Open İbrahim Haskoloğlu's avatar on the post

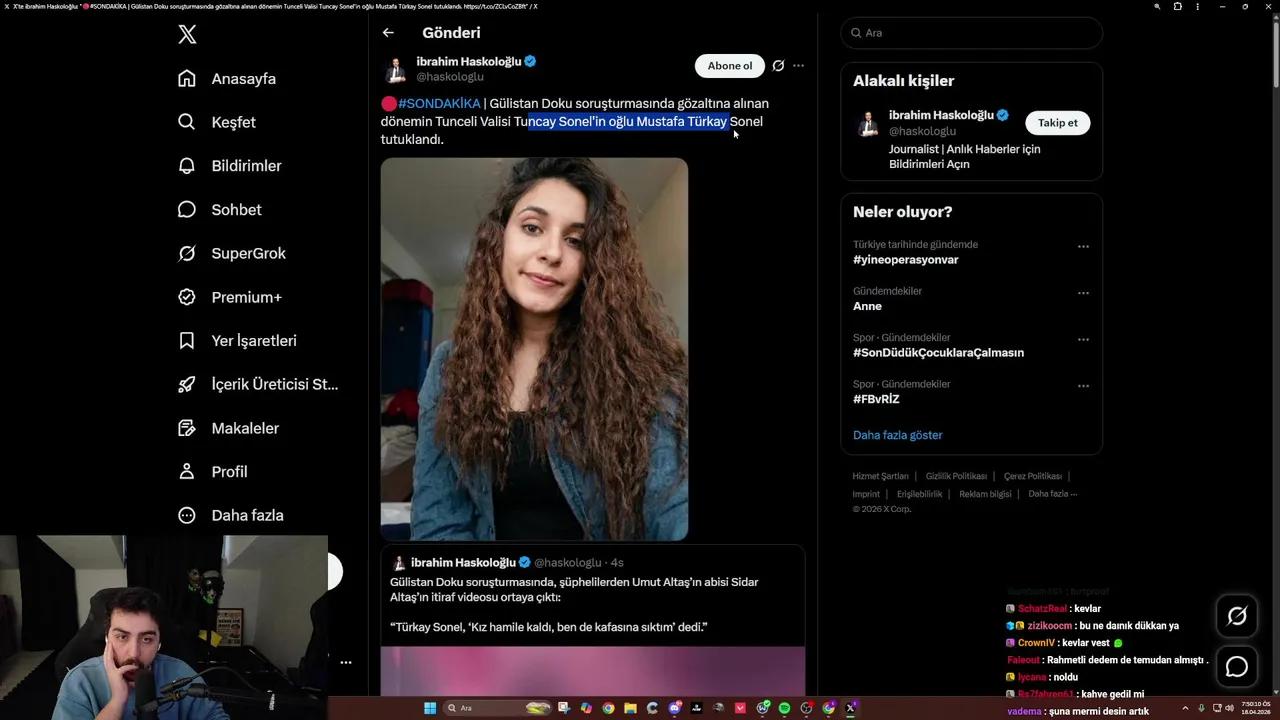396,69
